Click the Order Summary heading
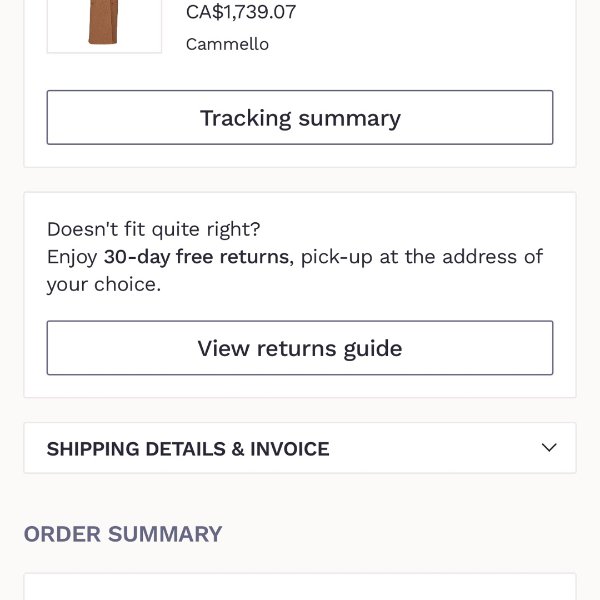Image resolution: width=600 pixels, height=600 pixels. [123, 534]
